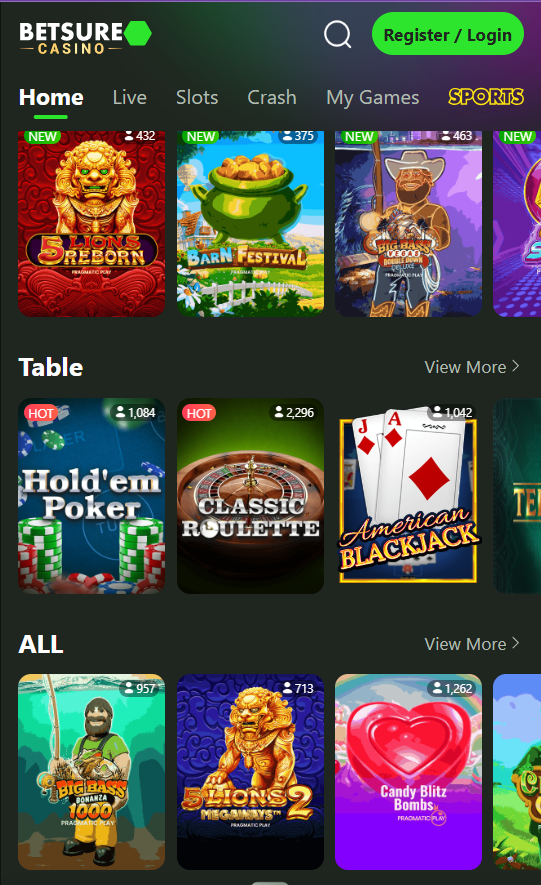Image resolution: width=541 pixels, height=885 pixels.
Task: Expand Table section via View More chevron
Action: tap(516, 366)
